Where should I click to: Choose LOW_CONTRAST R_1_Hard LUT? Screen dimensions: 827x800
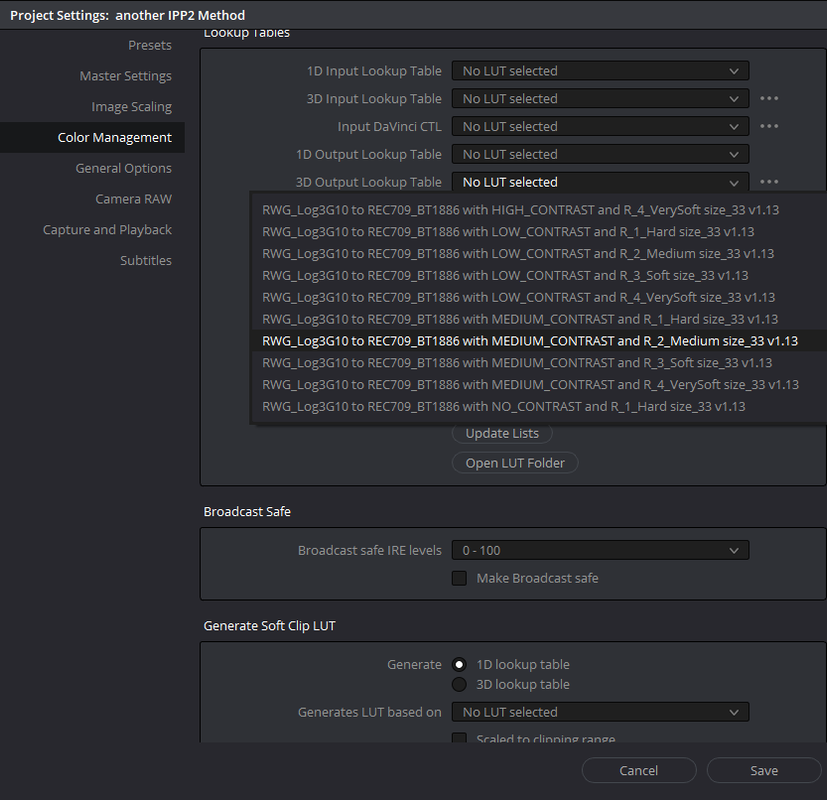click(539, 232)
